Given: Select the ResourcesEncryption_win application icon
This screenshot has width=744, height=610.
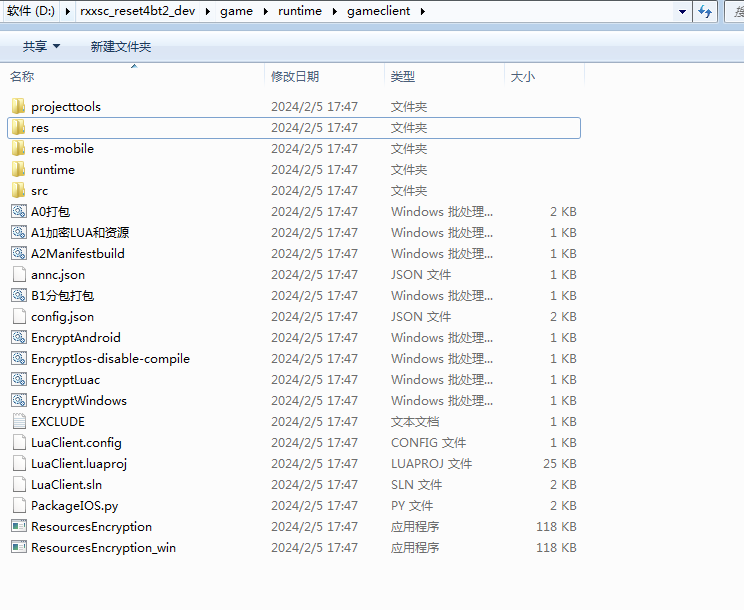Looking at the screenshot, I should [x=18, y=548].
